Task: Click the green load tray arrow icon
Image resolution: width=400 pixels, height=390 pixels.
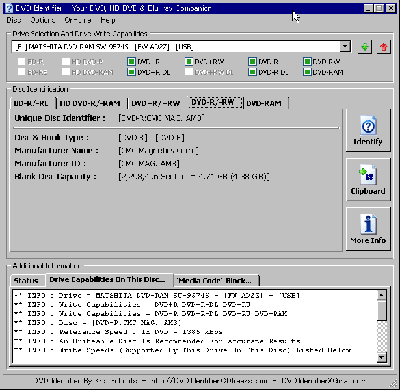Action: 365,47
